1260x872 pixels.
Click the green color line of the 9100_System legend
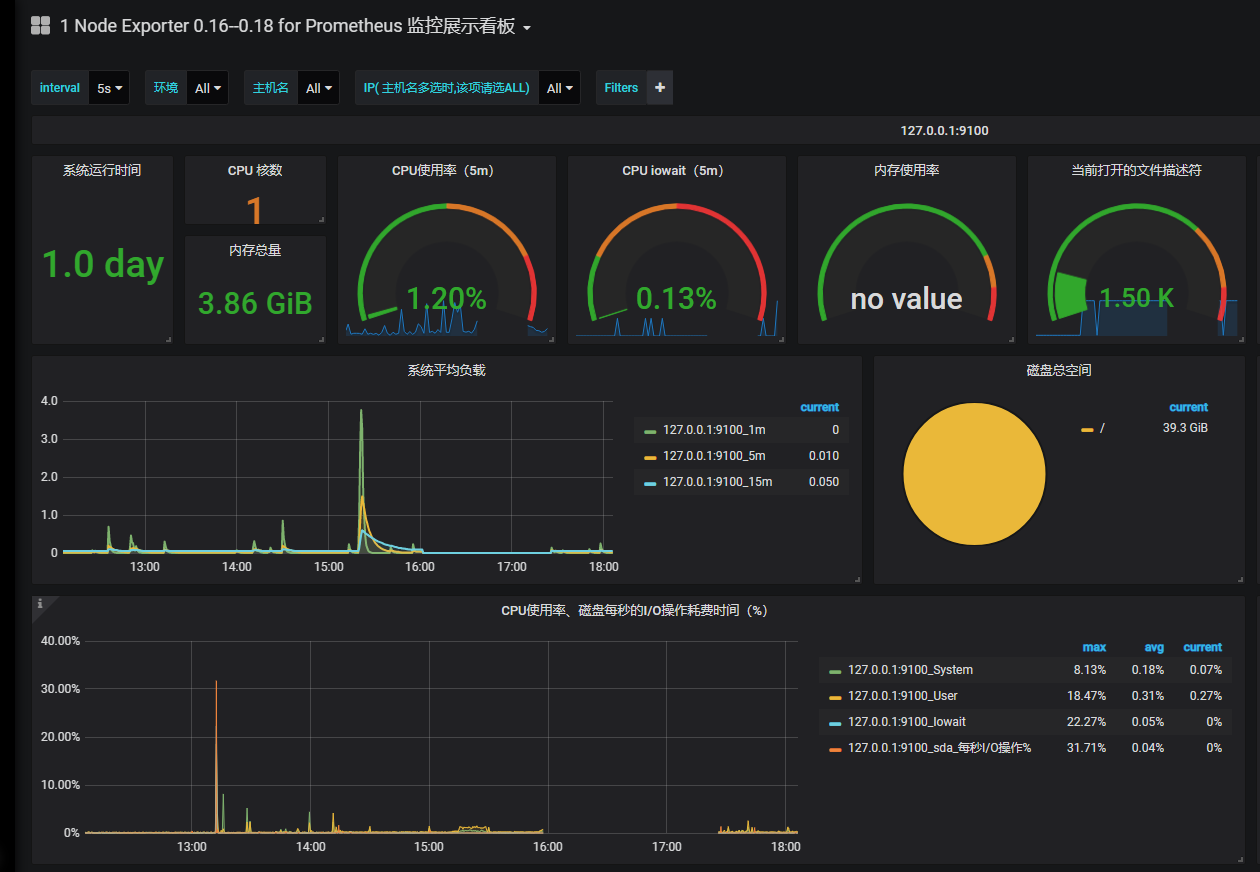(835, 671)
